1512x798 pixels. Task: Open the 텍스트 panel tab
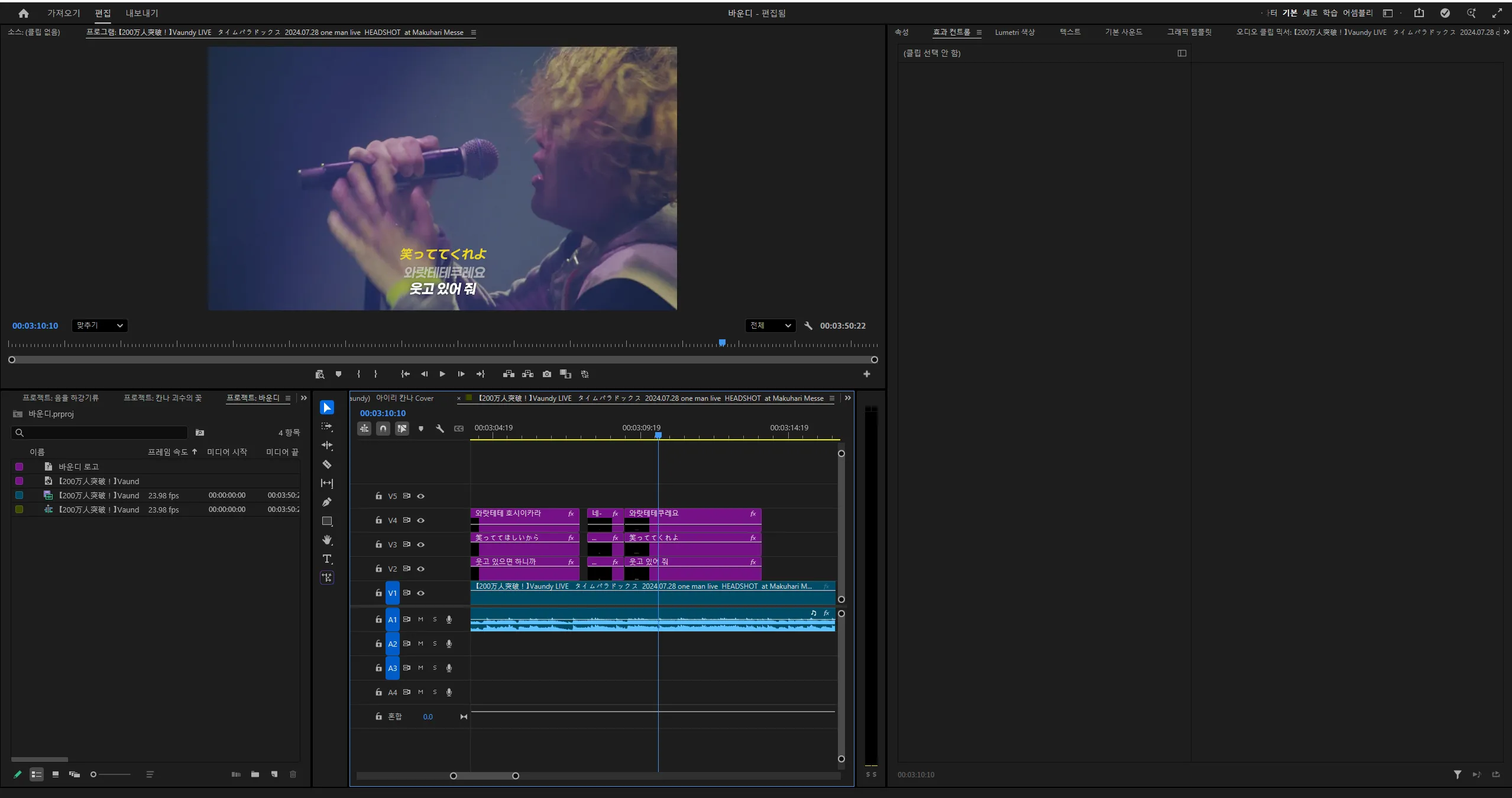point(1070,33)
